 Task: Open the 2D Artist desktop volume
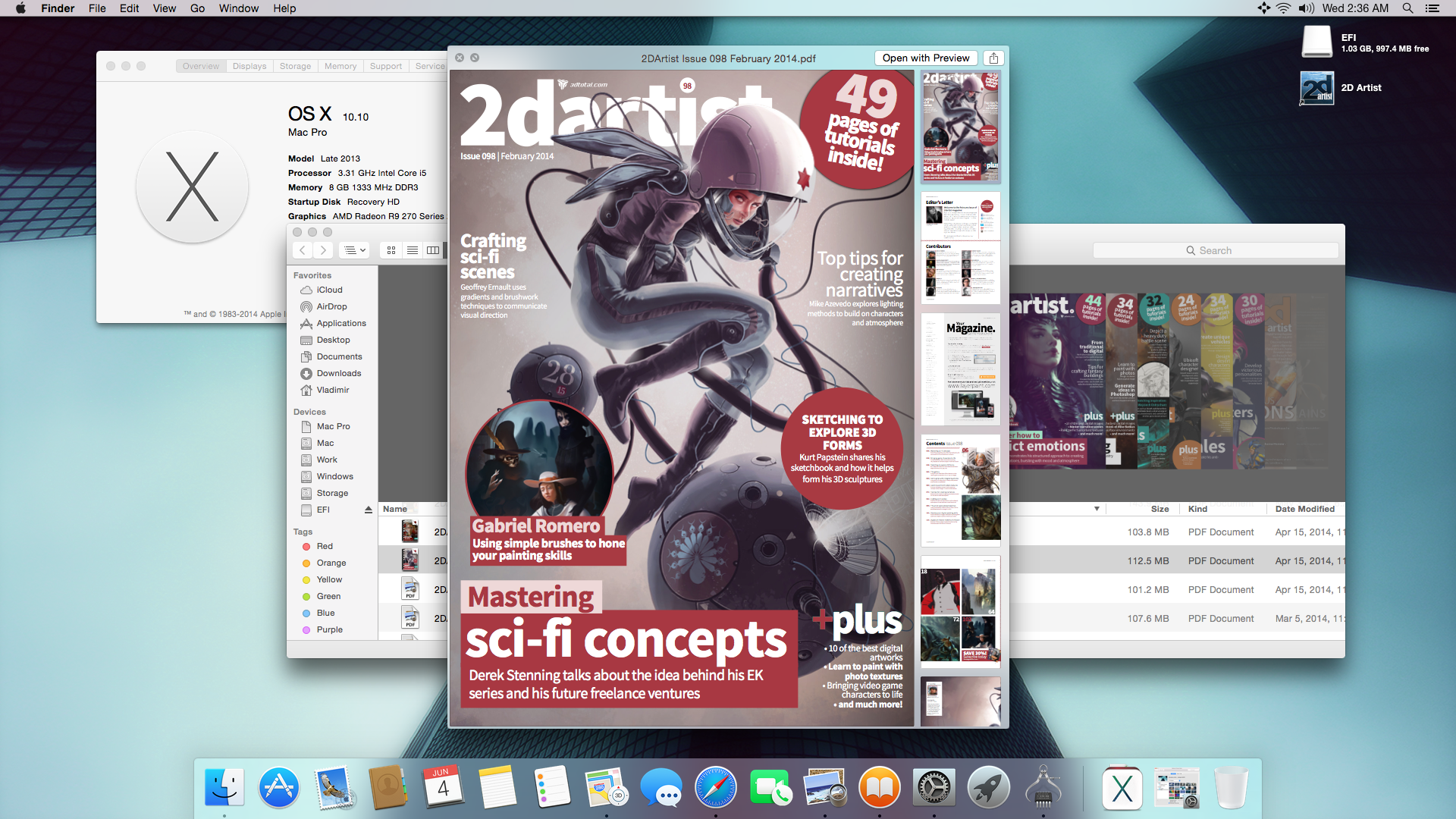coord(1318,88)
